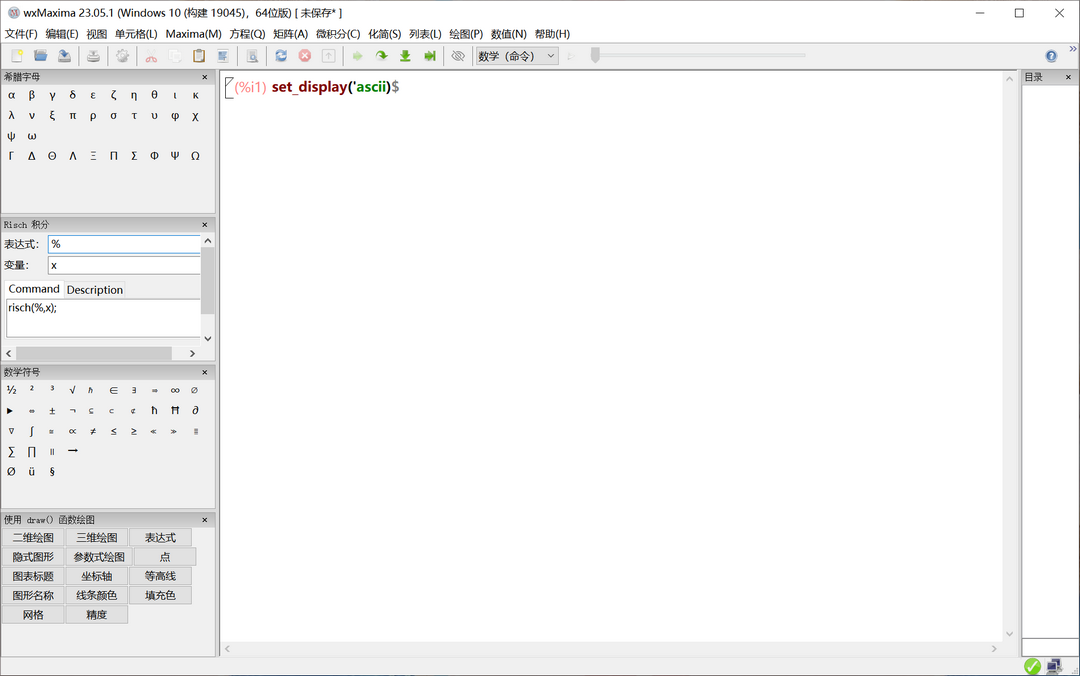Toggle hide-output crossed eye icon
This screenshot has width=1080, height=676.
pyautogui.click(x=458, y=56)
